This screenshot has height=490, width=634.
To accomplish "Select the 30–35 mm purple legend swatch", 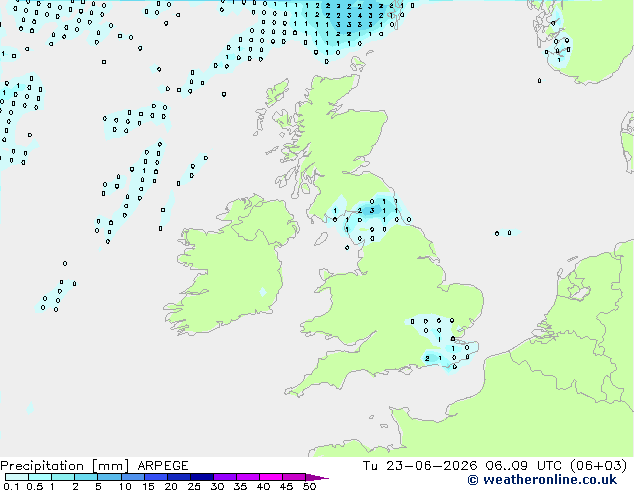I will (224, 477).
